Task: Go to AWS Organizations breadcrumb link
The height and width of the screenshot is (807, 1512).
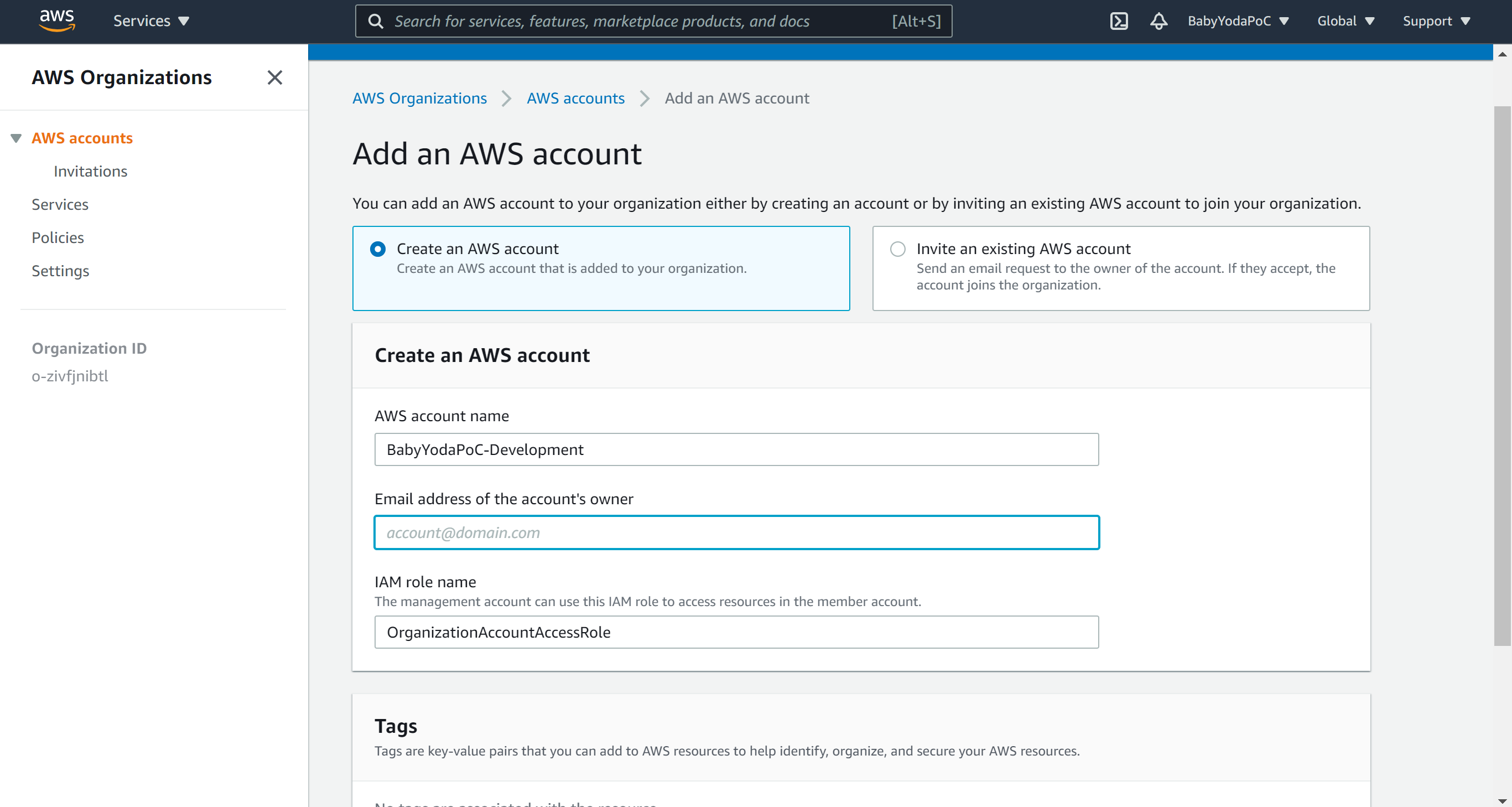Action: click(420, 98)
